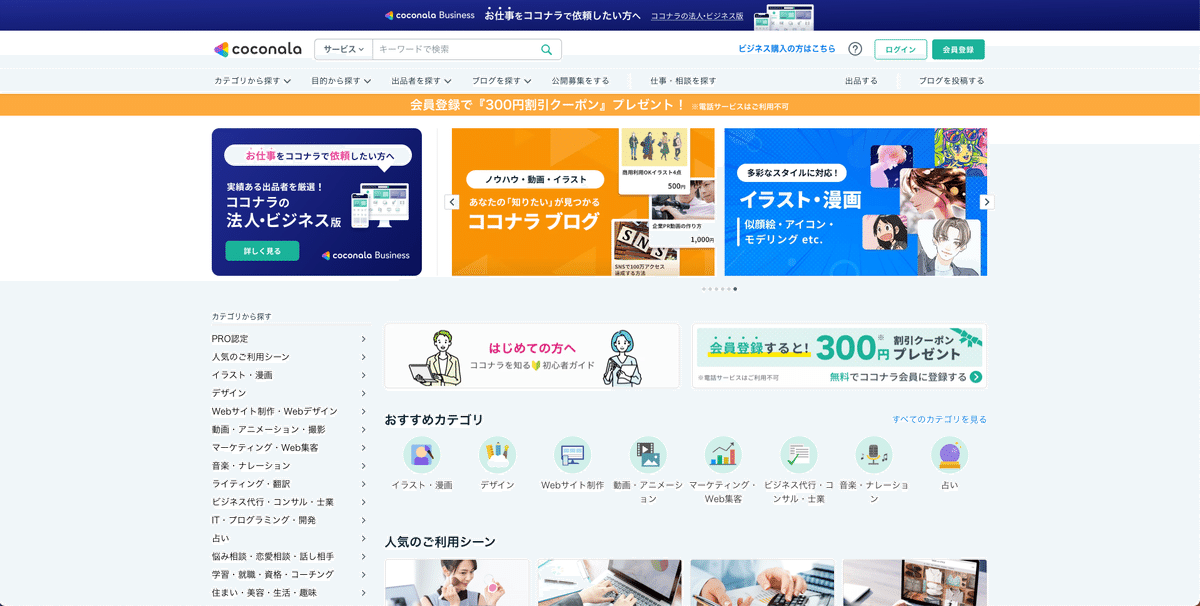Click the coconala logo
This screenshot has height=606, width=1200.
[259, 49]
